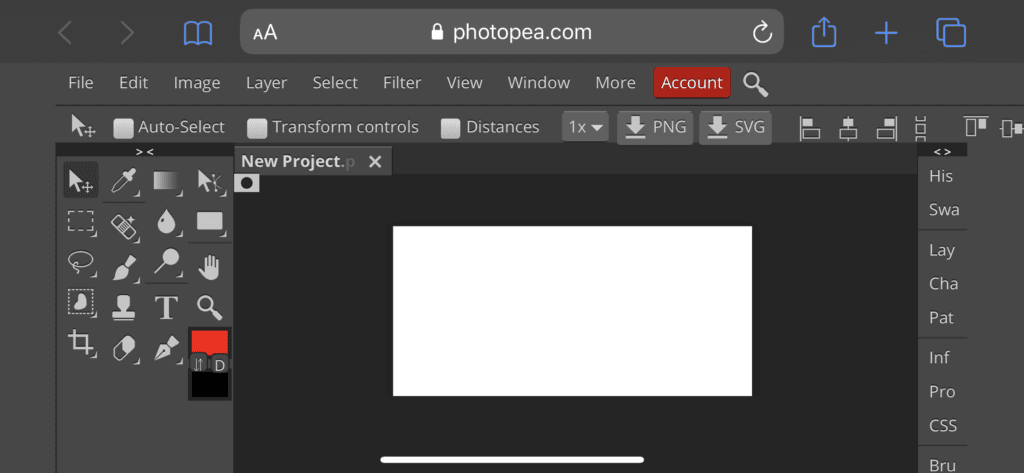
Task: Open the 1x scale dropdown
Action: pos(586,127)
